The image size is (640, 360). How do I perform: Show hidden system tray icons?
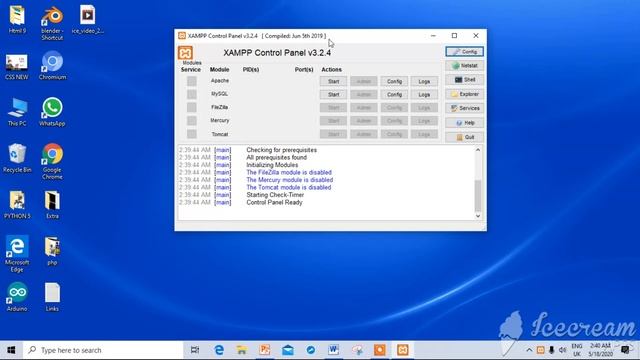(529, 350)
